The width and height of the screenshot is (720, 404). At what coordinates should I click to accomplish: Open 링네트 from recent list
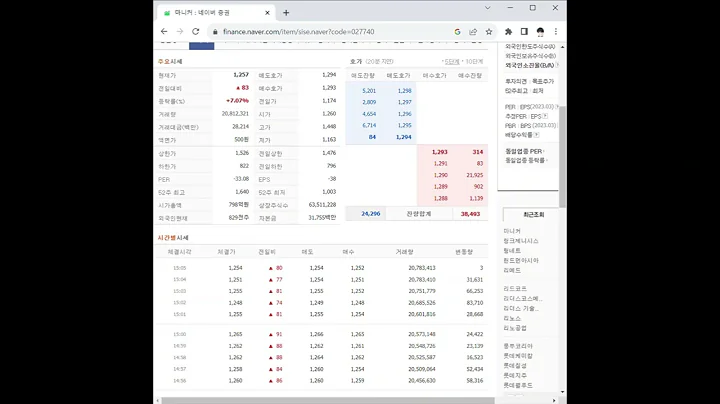(x=512, y=251)
